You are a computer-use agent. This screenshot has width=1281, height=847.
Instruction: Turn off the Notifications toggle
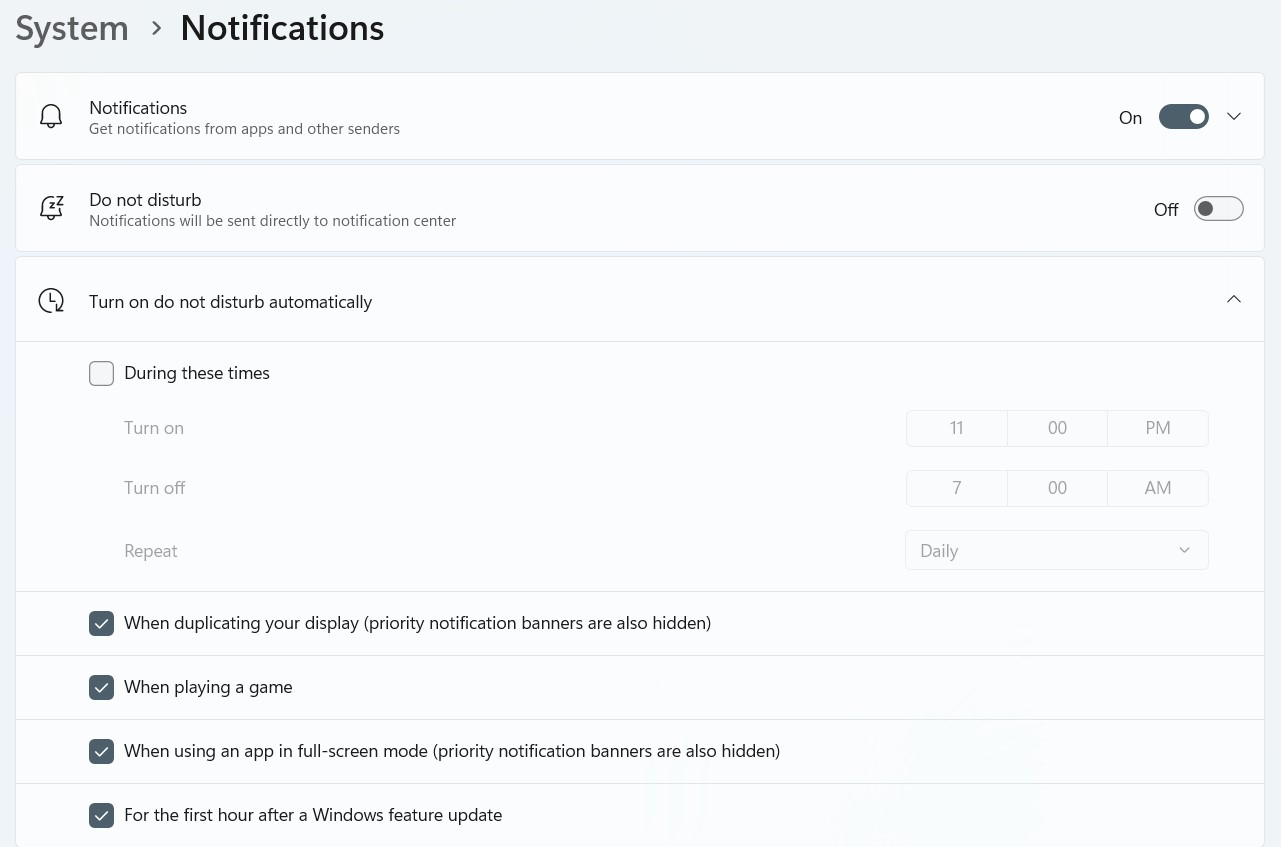click(x=1184, y=117)
